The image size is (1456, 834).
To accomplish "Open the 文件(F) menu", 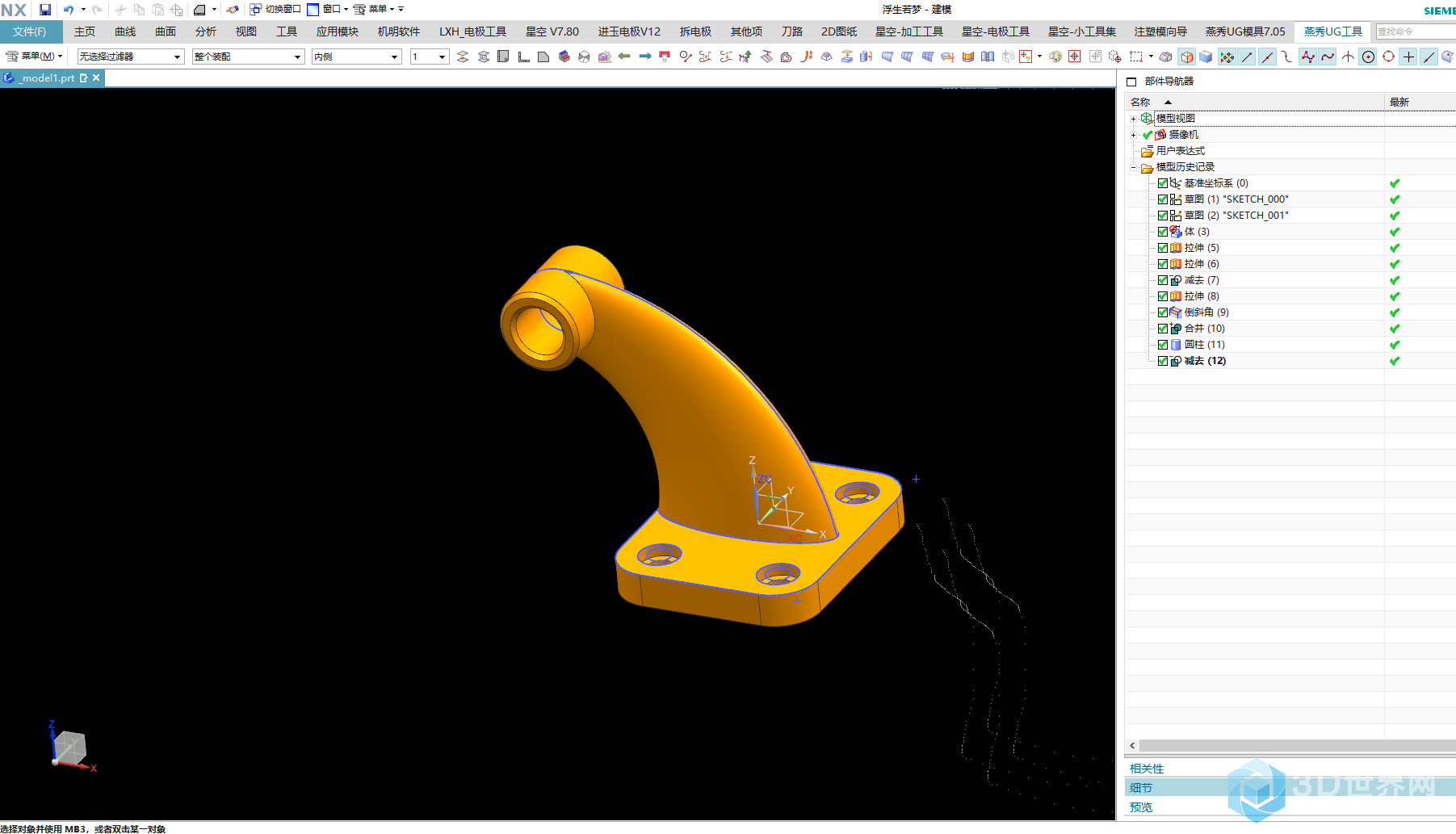I will [x=31, y=31].
